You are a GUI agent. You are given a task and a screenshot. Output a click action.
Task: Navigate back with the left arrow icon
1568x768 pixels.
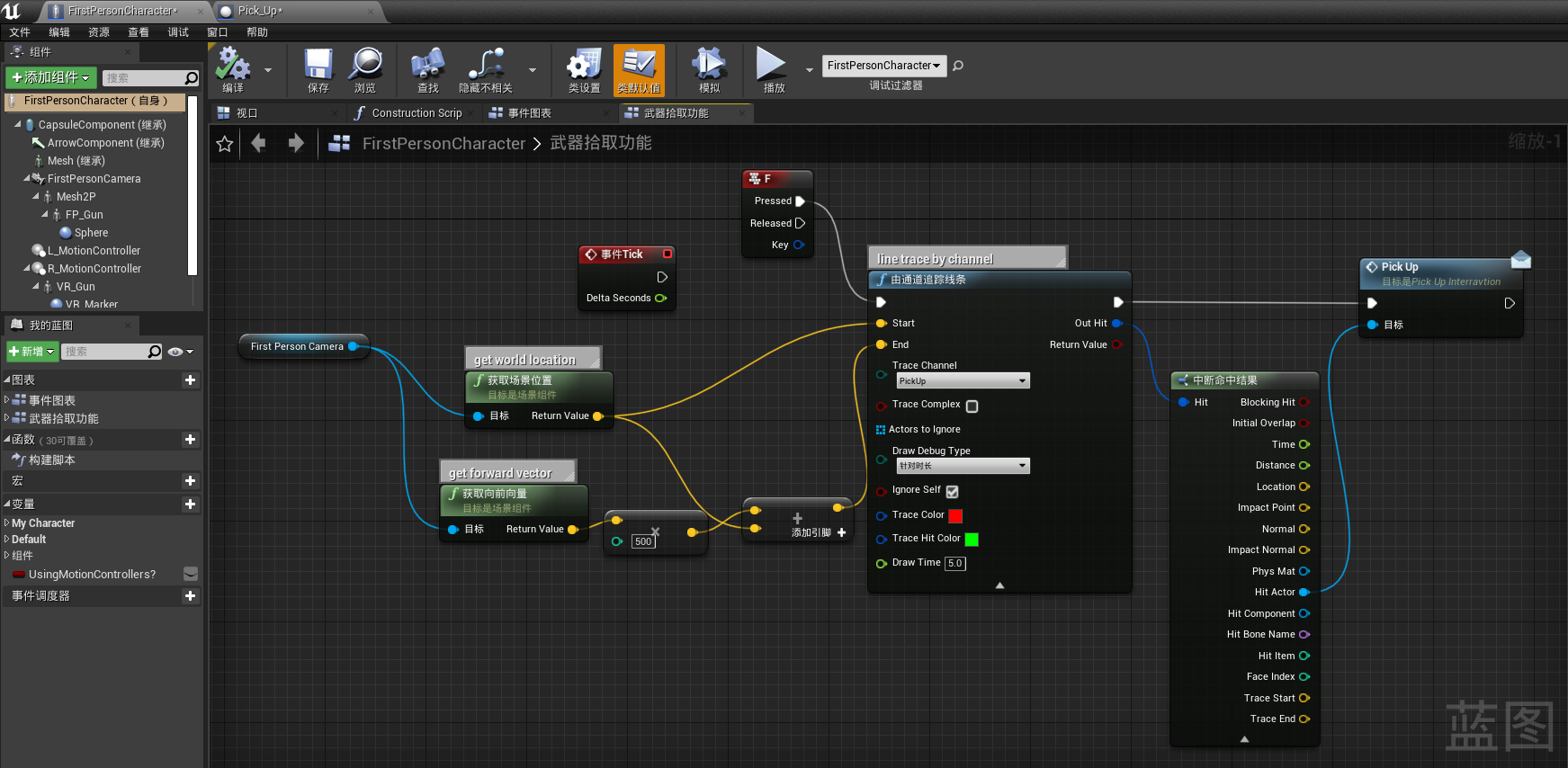[259, 143]
